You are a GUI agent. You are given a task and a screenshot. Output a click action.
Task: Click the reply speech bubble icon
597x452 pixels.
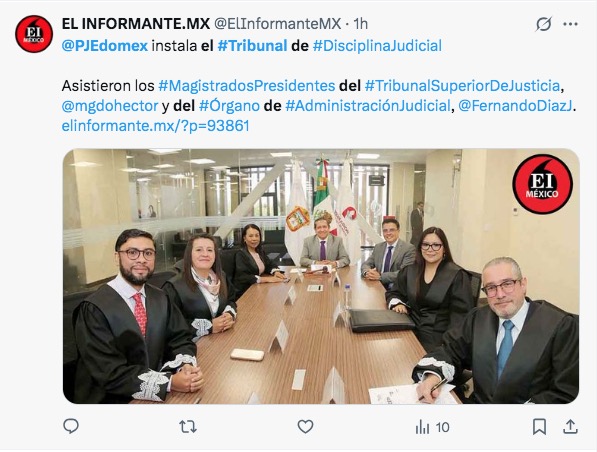(71, 426)
